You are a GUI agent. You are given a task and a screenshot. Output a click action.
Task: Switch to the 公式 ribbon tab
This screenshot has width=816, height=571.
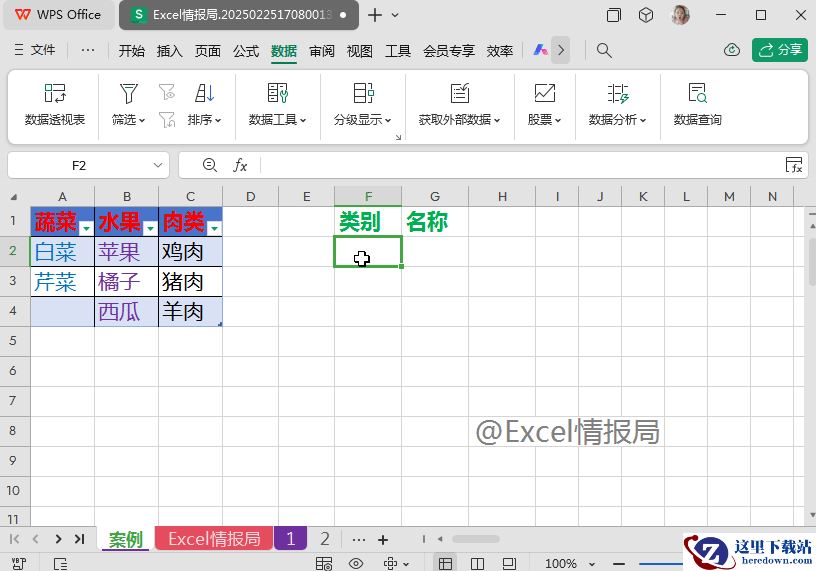pos(246,50)
